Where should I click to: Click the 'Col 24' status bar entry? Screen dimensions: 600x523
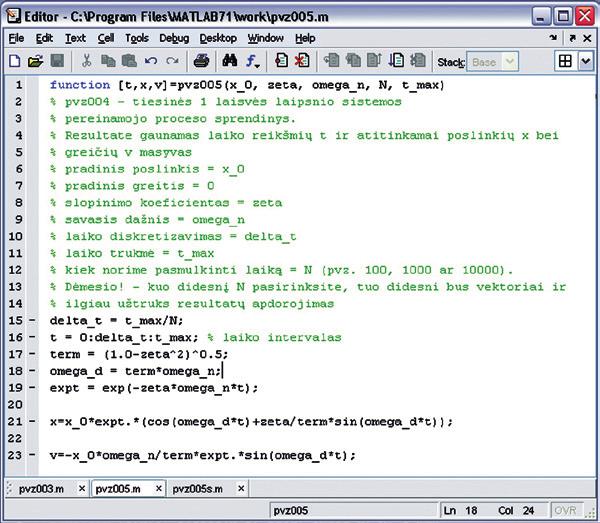(516, 510)
